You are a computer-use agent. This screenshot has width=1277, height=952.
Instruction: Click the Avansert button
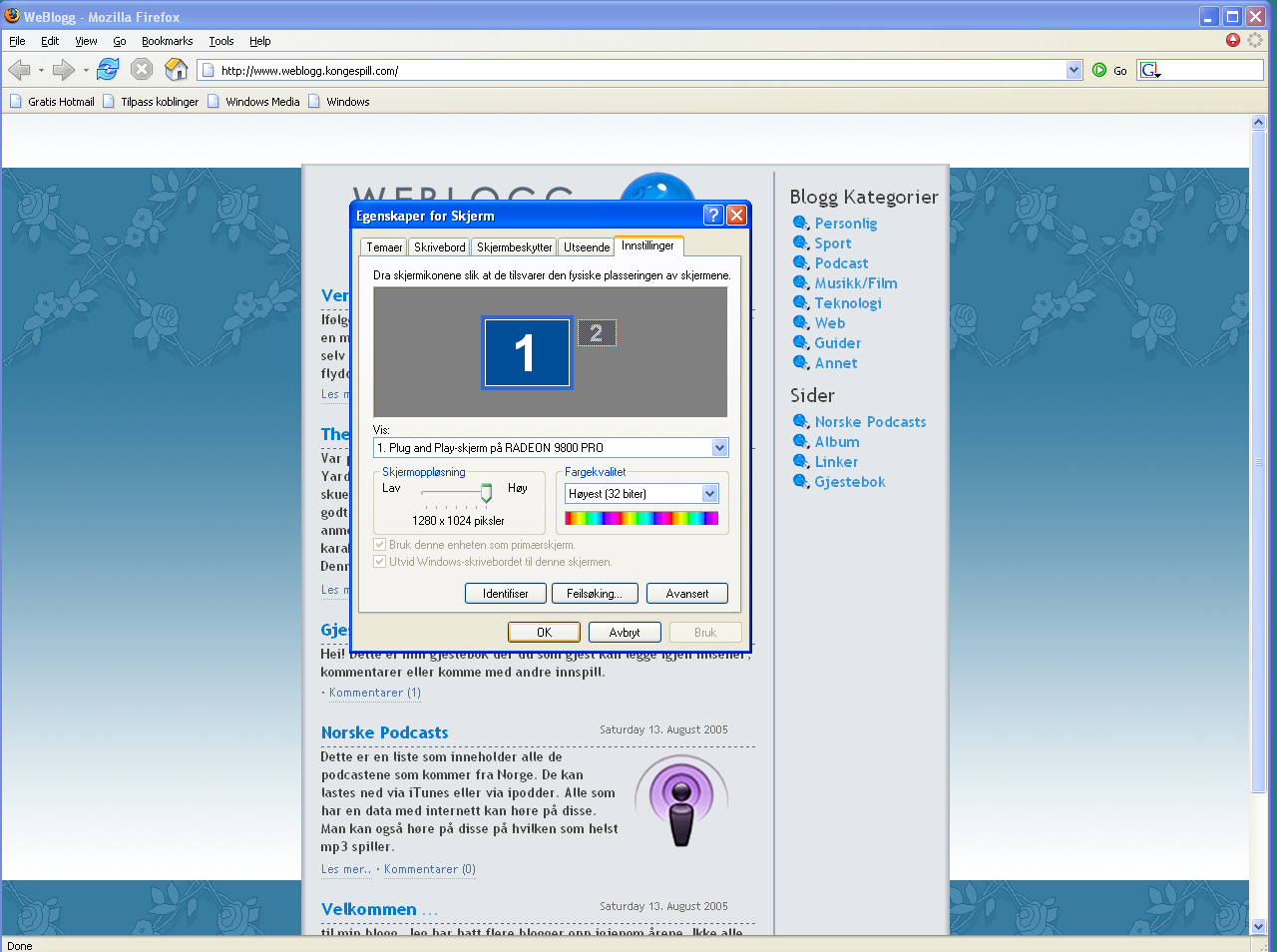[687, 593]
